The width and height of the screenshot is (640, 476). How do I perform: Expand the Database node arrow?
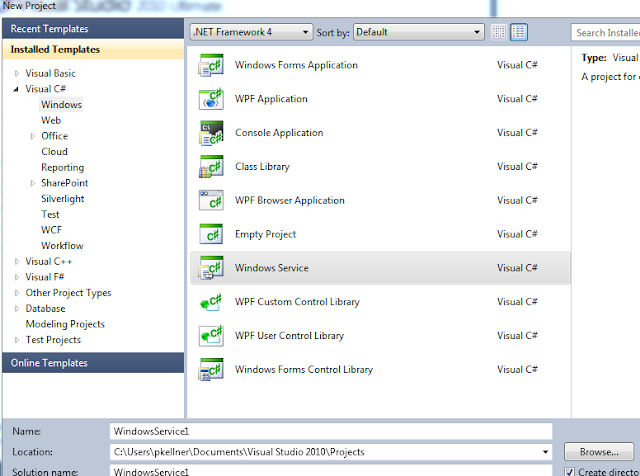[17, 309]
